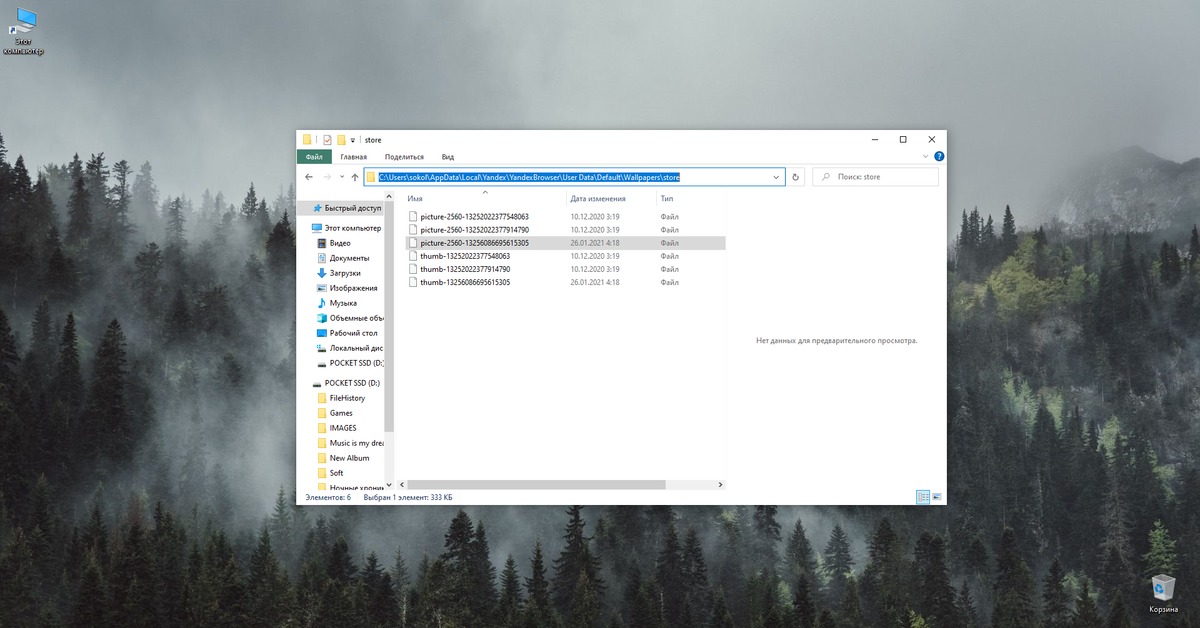
Task: Switch to the Поделиться ribbon tab
Action: pos(404,157)
